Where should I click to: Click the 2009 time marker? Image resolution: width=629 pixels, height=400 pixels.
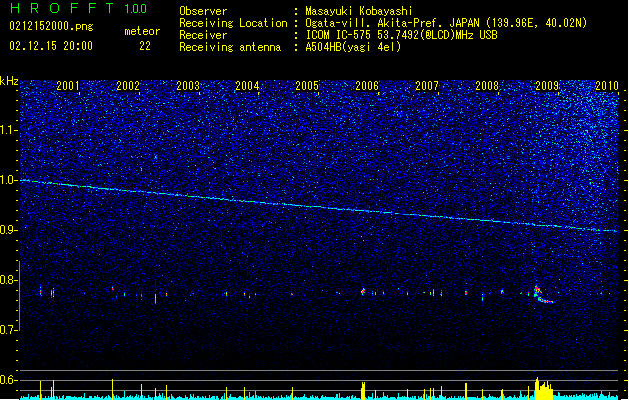click(547, 85)
